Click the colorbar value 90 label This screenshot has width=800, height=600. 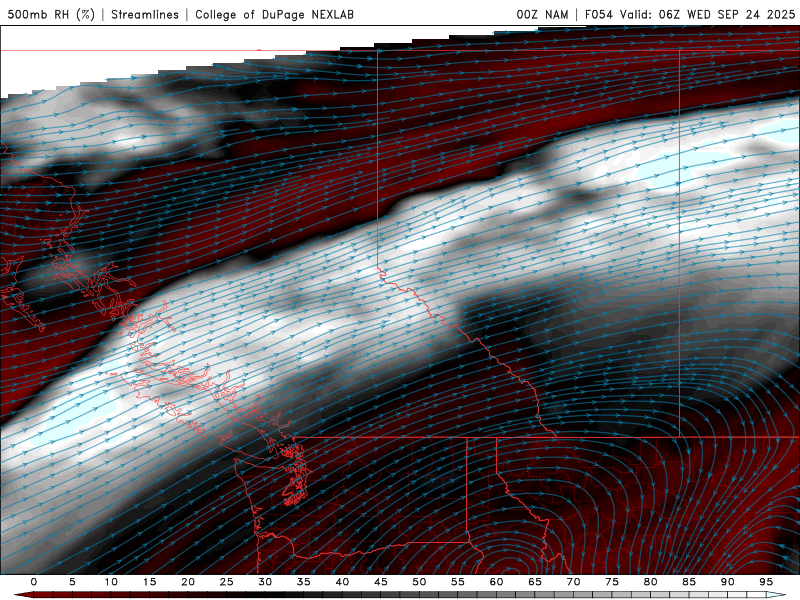click(x=727, y=582)
